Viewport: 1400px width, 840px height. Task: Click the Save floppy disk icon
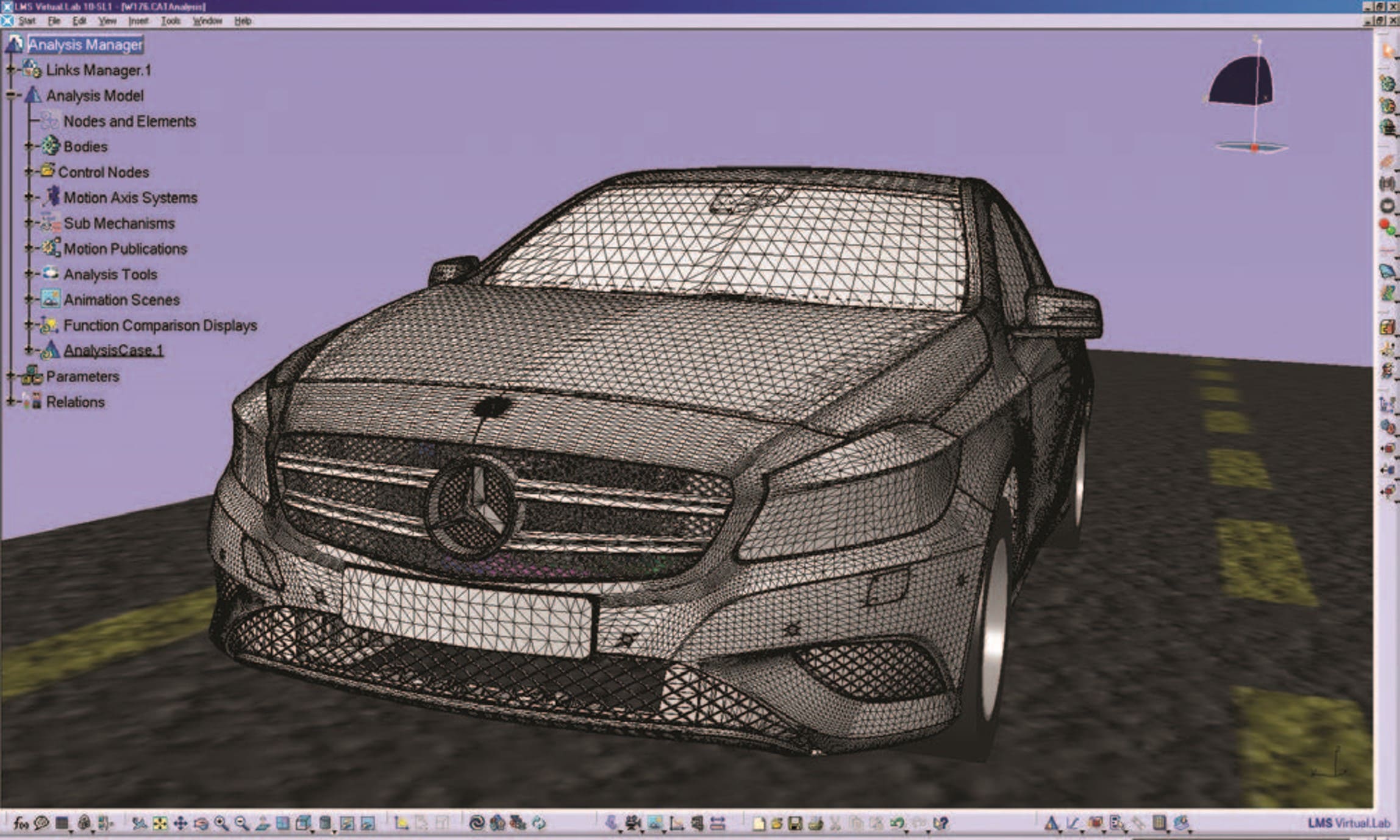795,824
